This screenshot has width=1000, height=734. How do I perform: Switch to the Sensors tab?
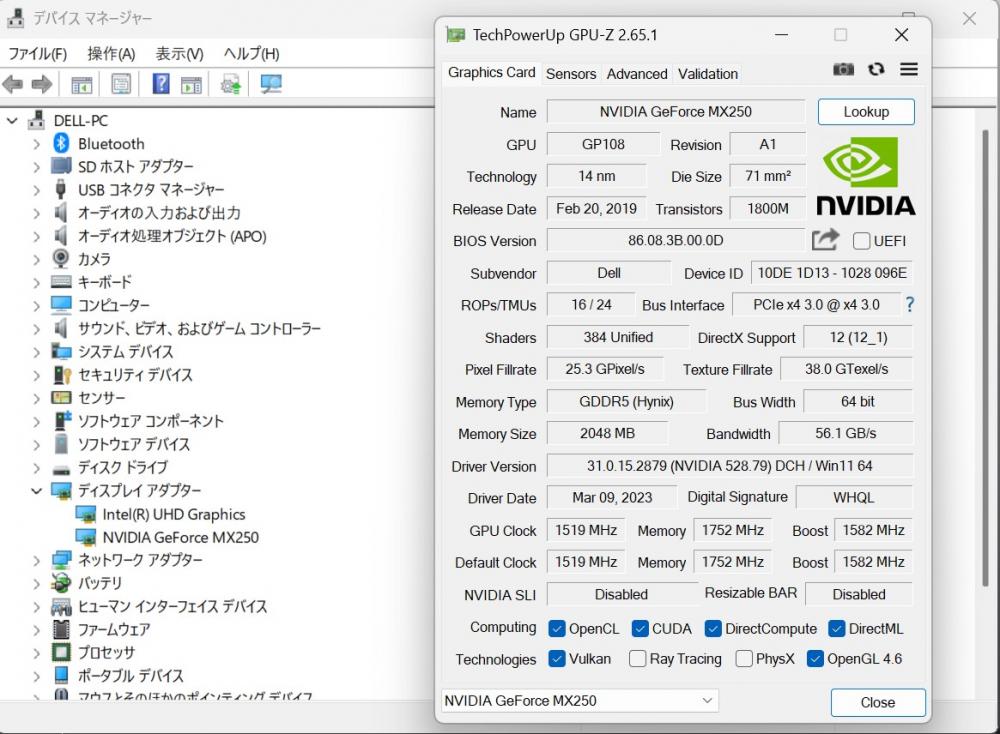coord(571,74)
